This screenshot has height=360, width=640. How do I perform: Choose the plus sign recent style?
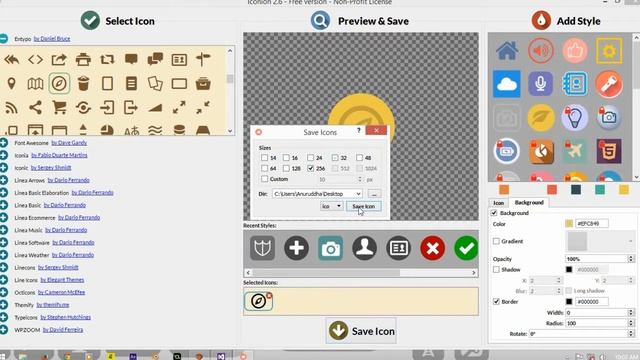pyautogui.click(x=296, y=248)
